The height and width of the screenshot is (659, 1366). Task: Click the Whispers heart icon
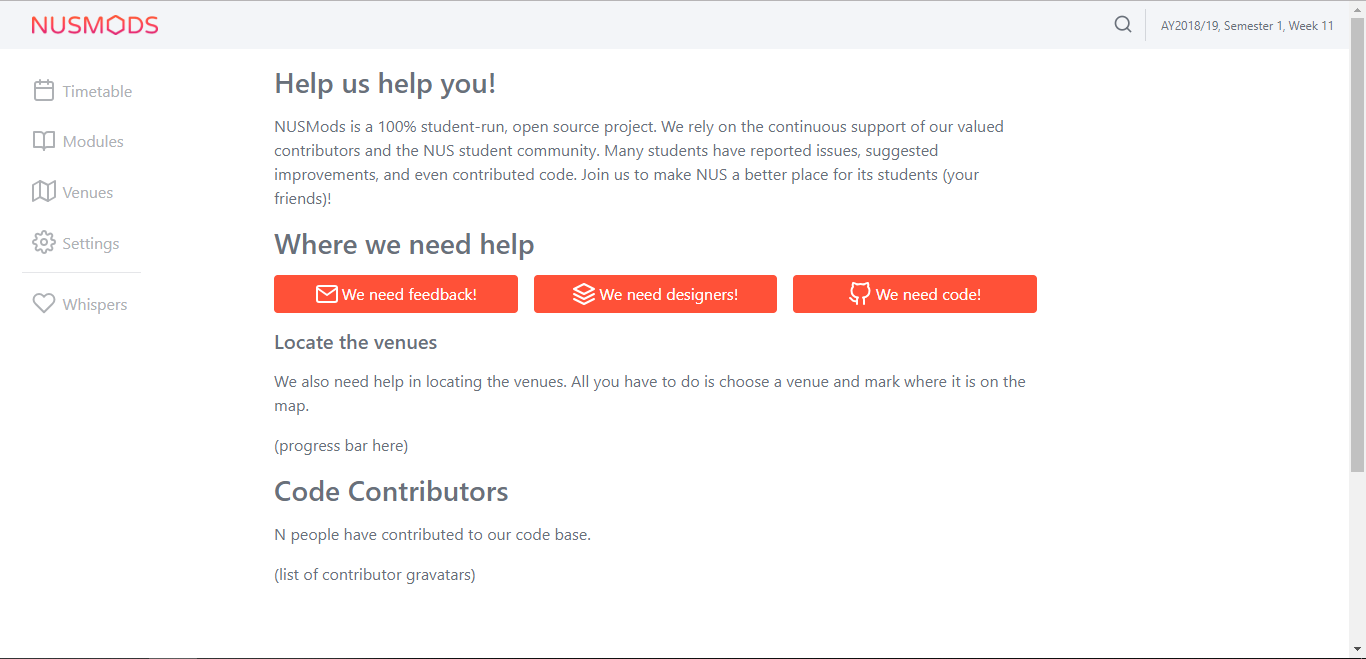point(44,303)
